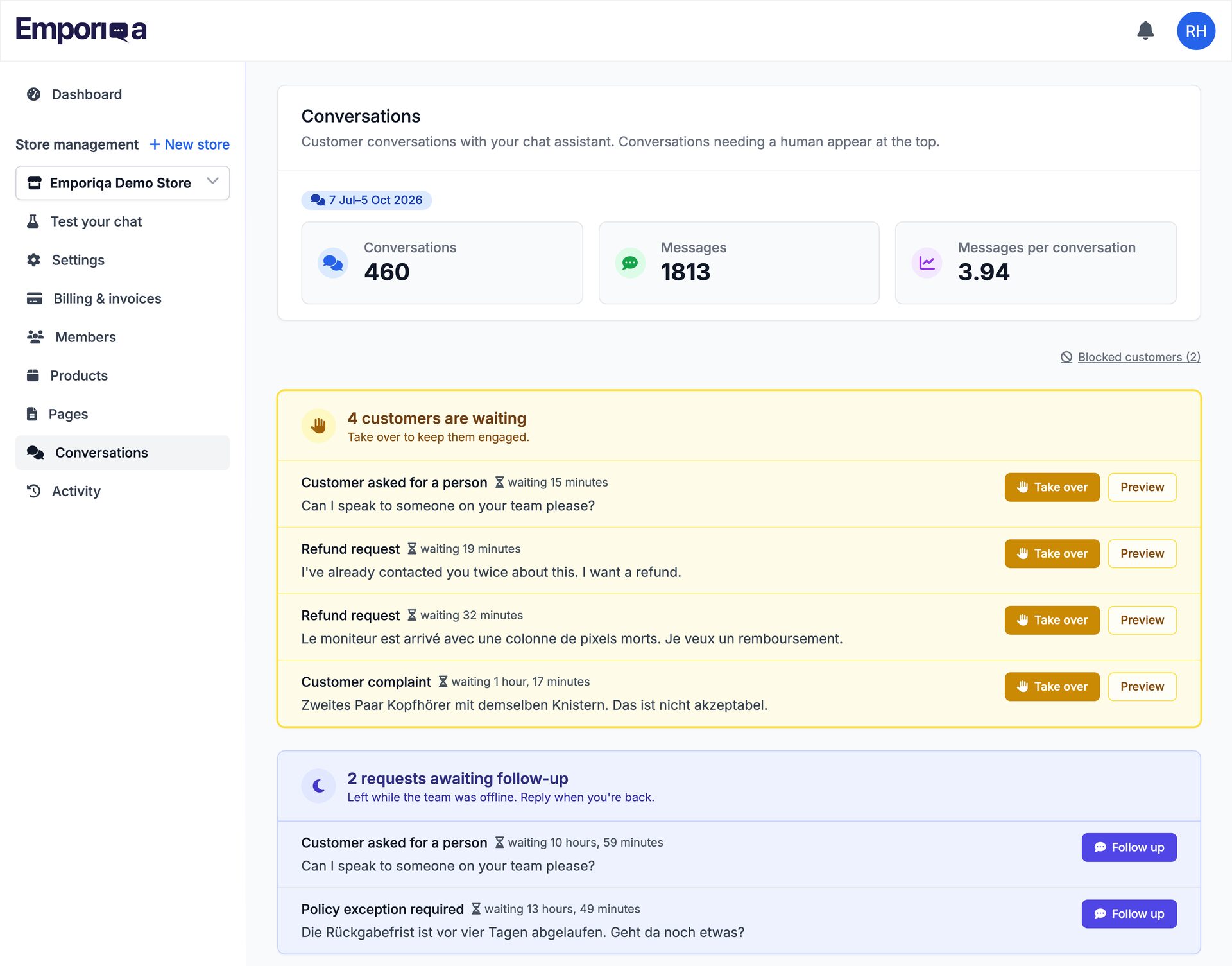Take over refund request waiting 32 minutes

[1052, 620]
